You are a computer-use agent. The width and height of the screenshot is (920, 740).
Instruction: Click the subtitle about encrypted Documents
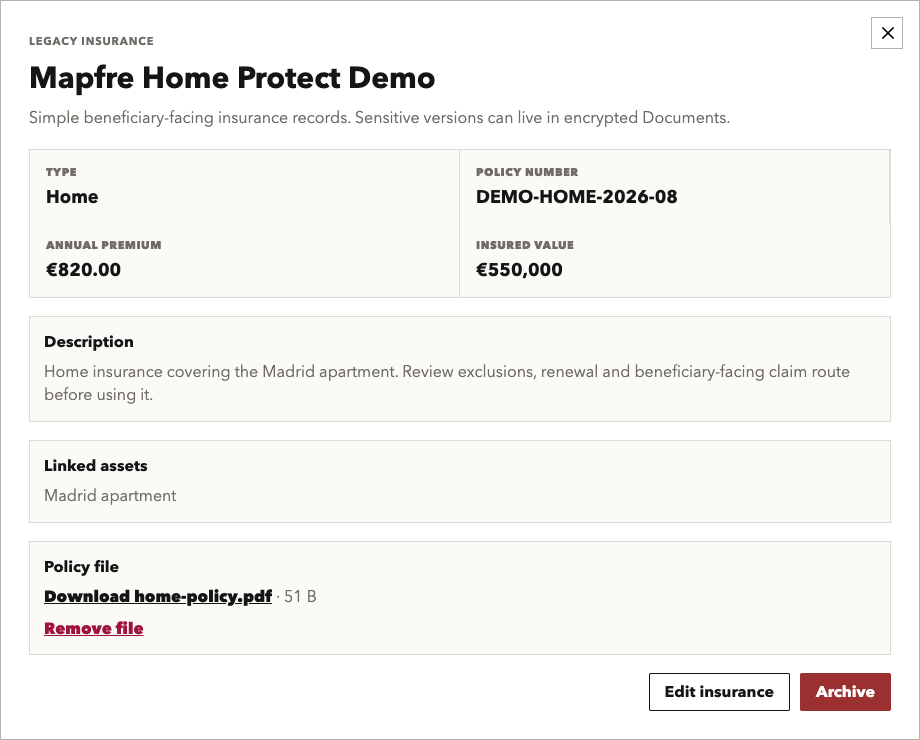[380, 117]
